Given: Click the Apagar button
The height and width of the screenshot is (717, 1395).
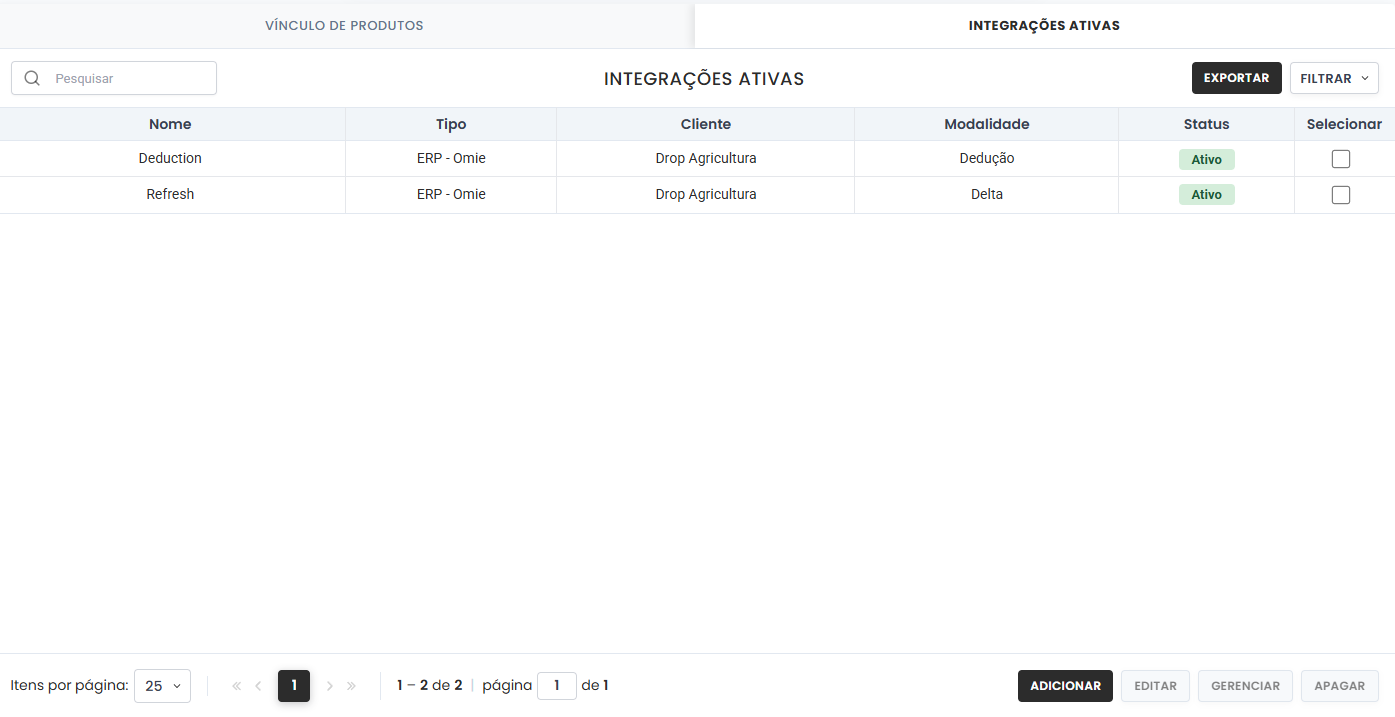Looking at the screenshot, I should tap(1340, 686).
